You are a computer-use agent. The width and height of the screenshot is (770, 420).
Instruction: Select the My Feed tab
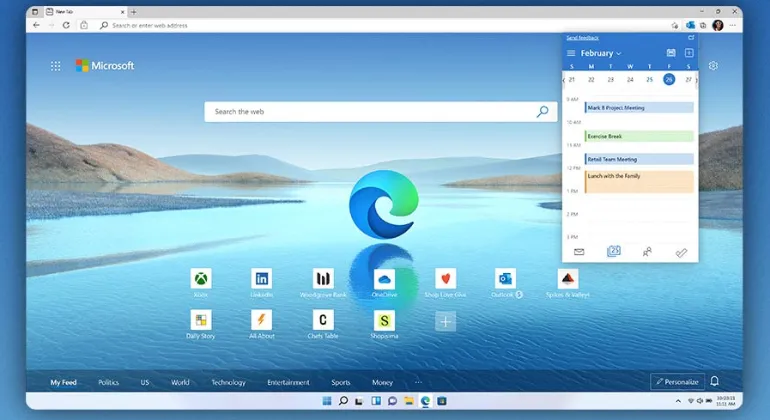coord(63,382)
